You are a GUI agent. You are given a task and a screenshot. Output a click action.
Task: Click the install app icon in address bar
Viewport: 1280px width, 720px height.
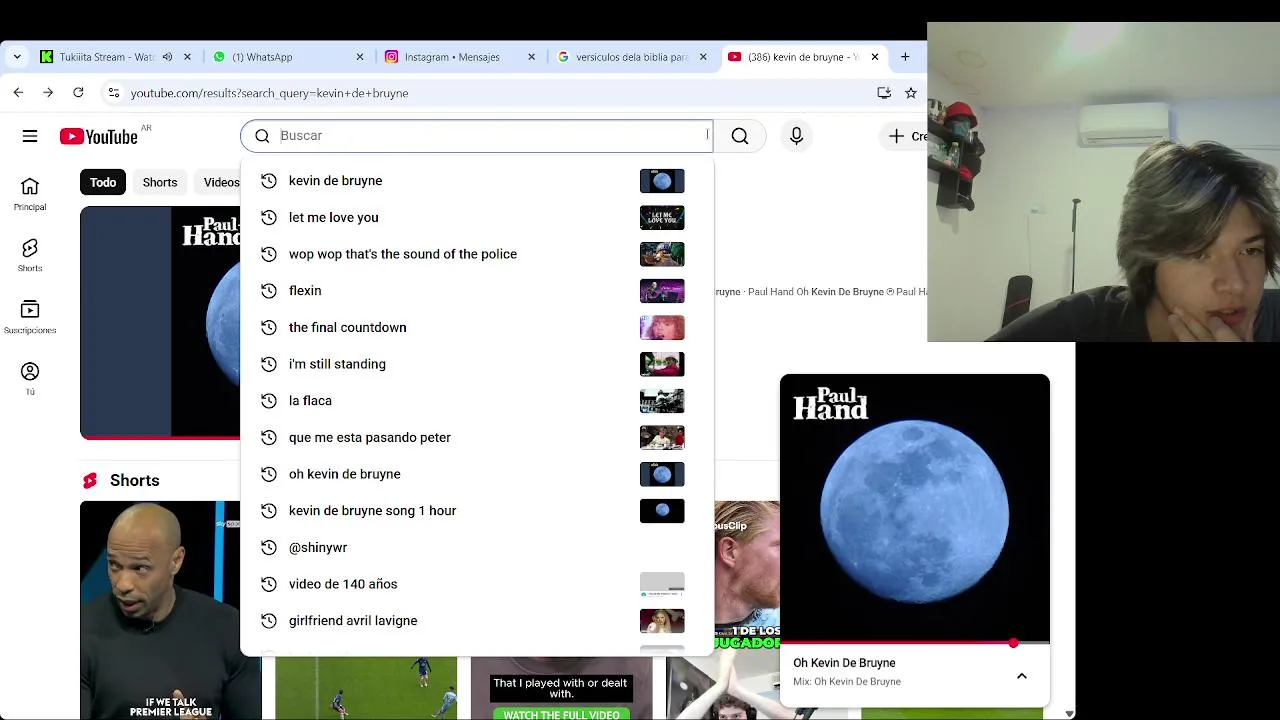(x=884, y=92)
